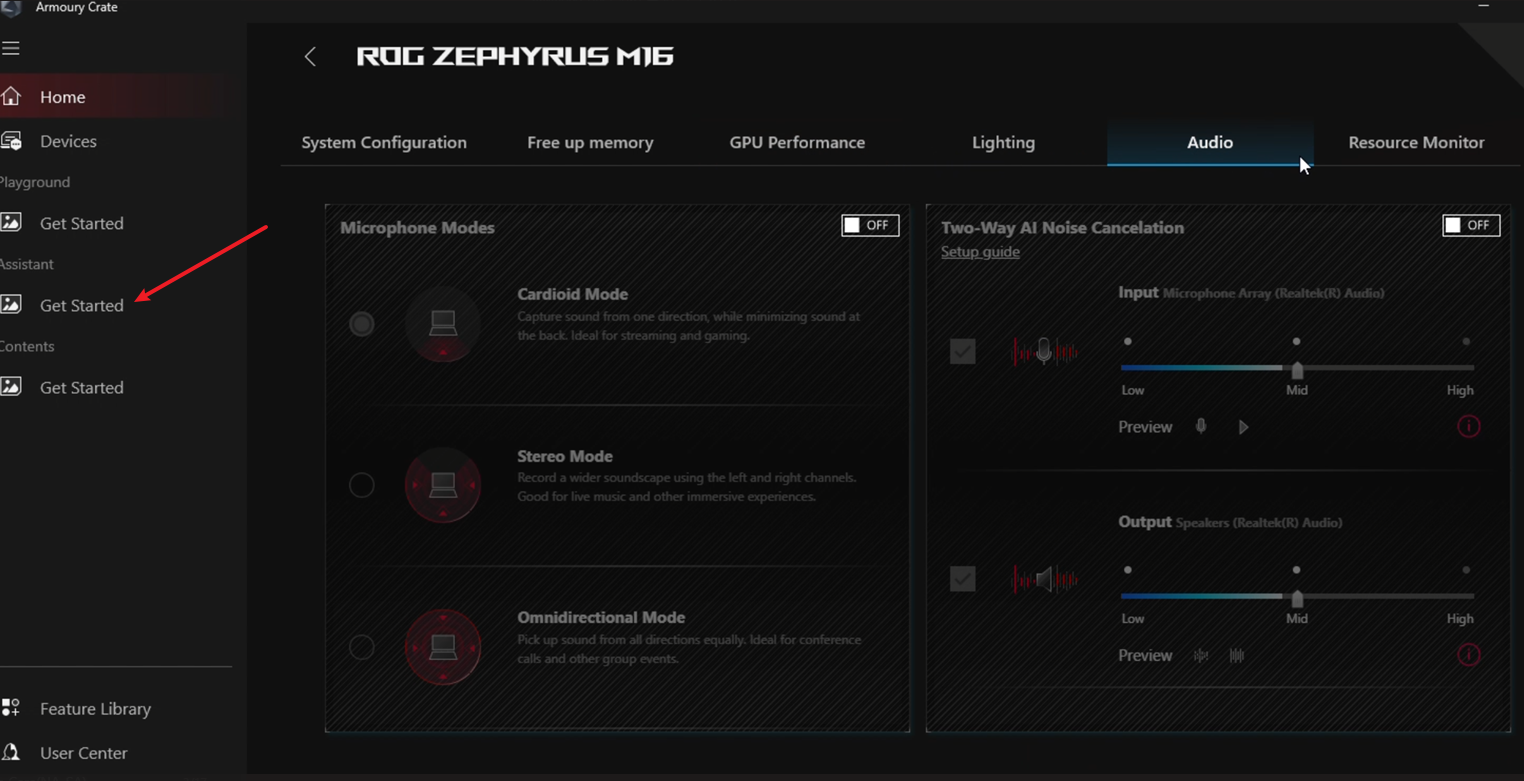Switch to the Lighting tab

[1003, 142]
